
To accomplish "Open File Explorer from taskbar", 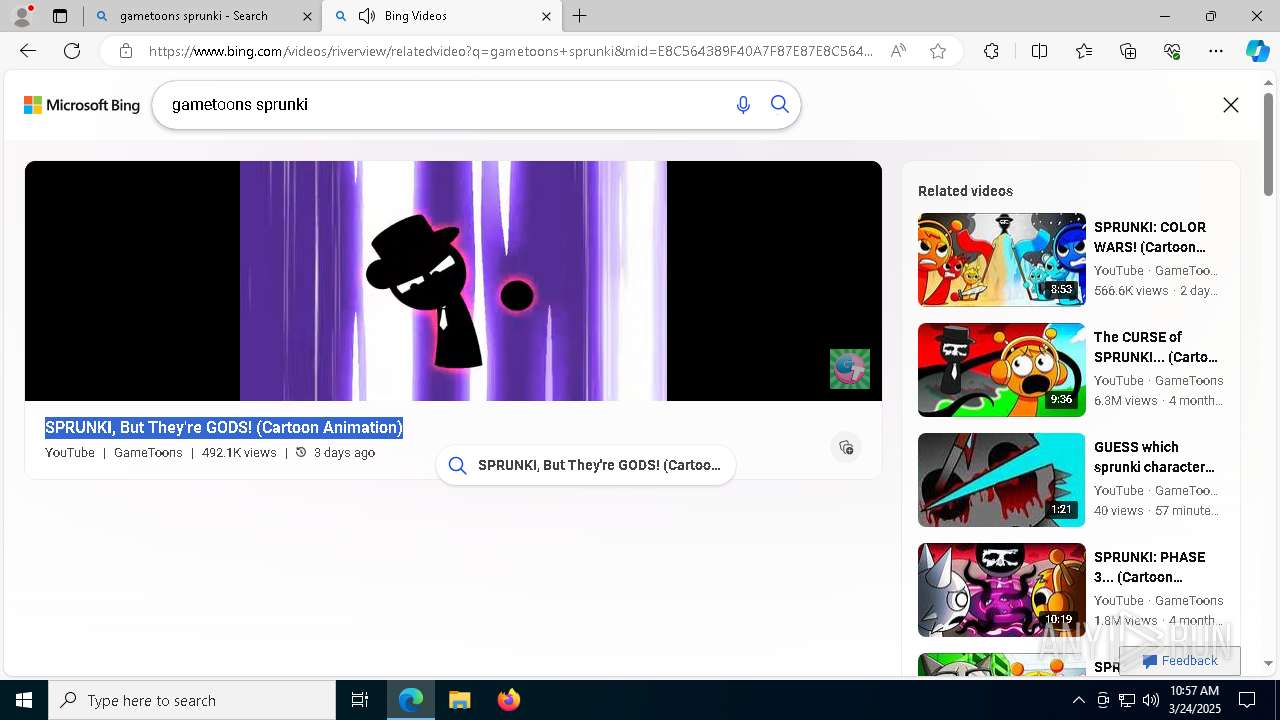I will pyautogui.click(x=460, y=700).
